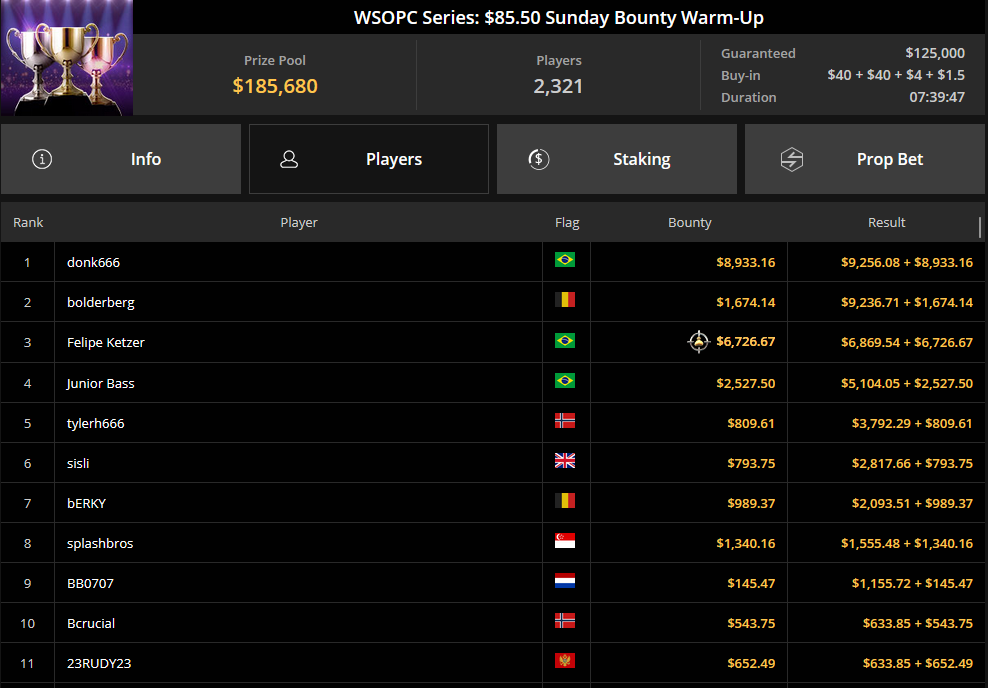
Task: Open the Info tab
Action: tap(120, 159)
